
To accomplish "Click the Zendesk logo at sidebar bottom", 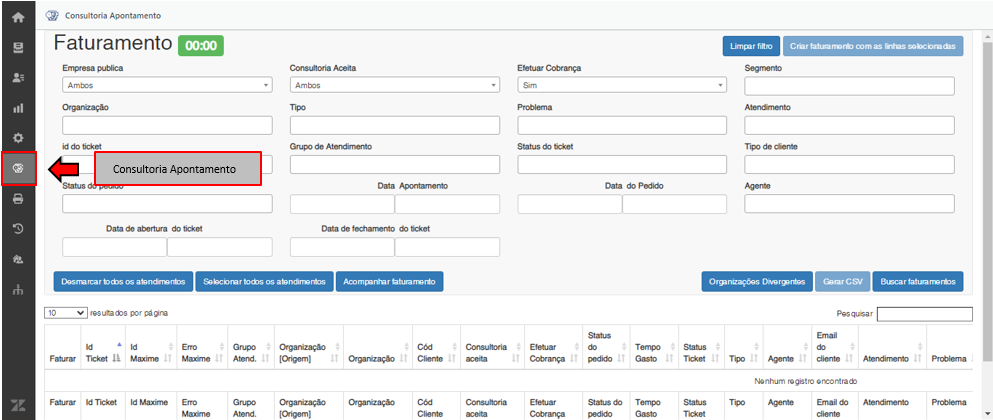I will pyautogui.click(x=18, y=405).
